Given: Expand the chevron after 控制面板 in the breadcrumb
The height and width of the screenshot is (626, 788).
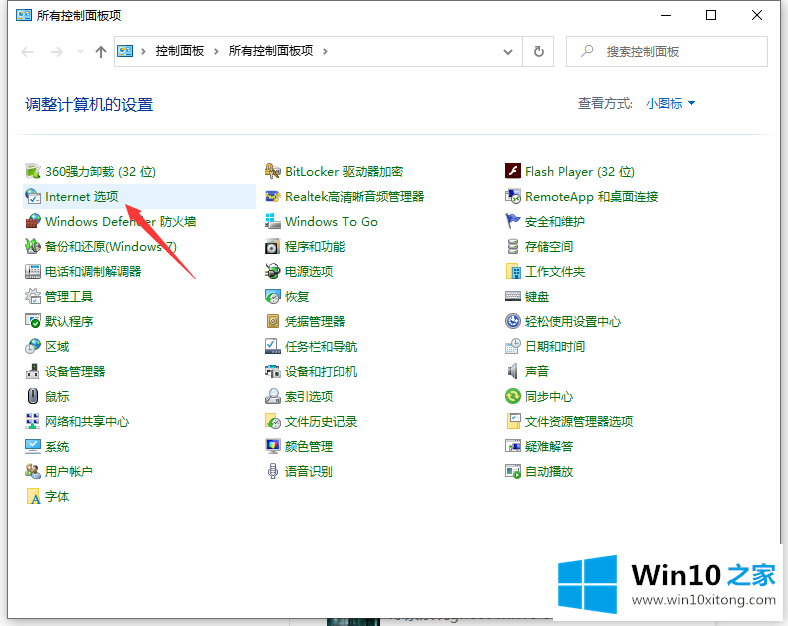Looking at the screenshot, I should (x=216, y=51).
